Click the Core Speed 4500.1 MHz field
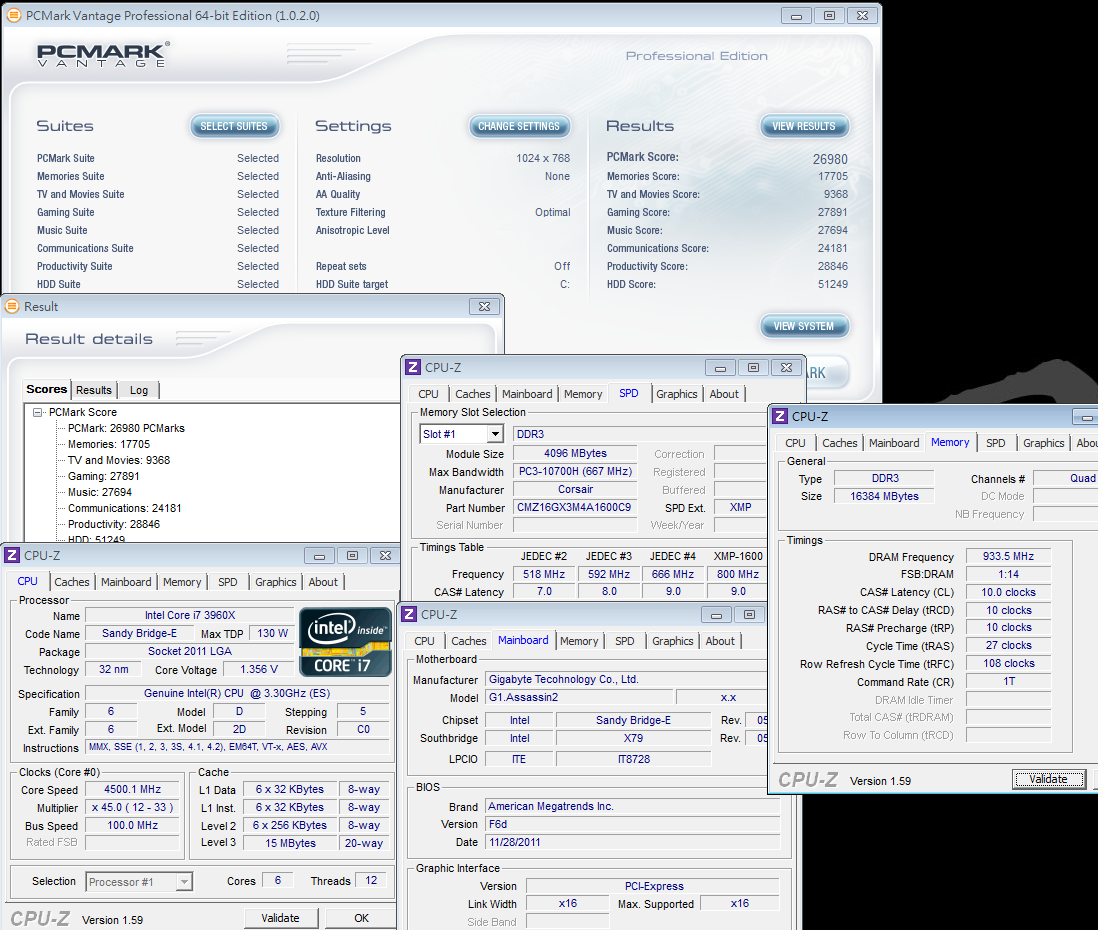The width and height of the screenshot is (1098, 930). pos(132,789)
